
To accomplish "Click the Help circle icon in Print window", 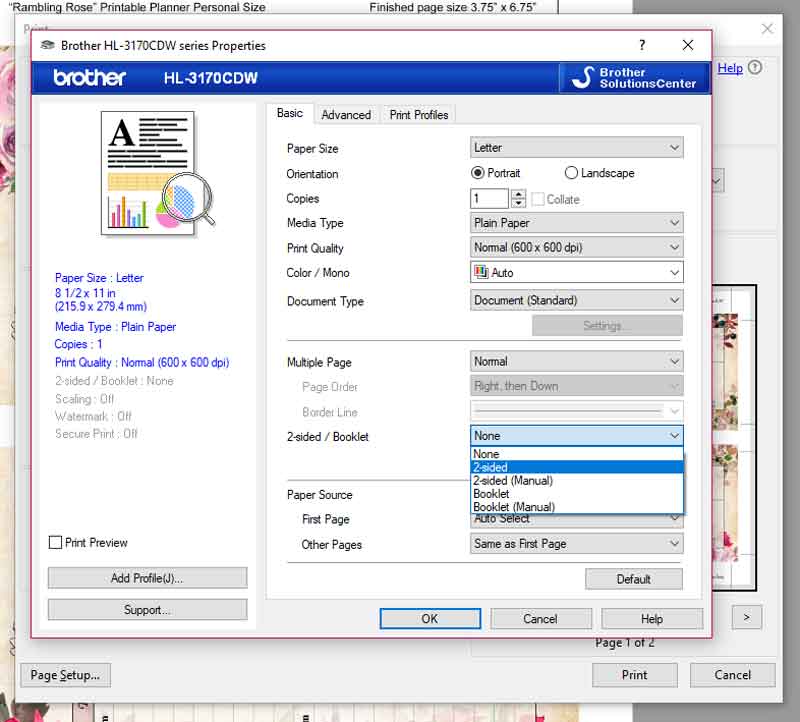I will click(x=755, y=67).
